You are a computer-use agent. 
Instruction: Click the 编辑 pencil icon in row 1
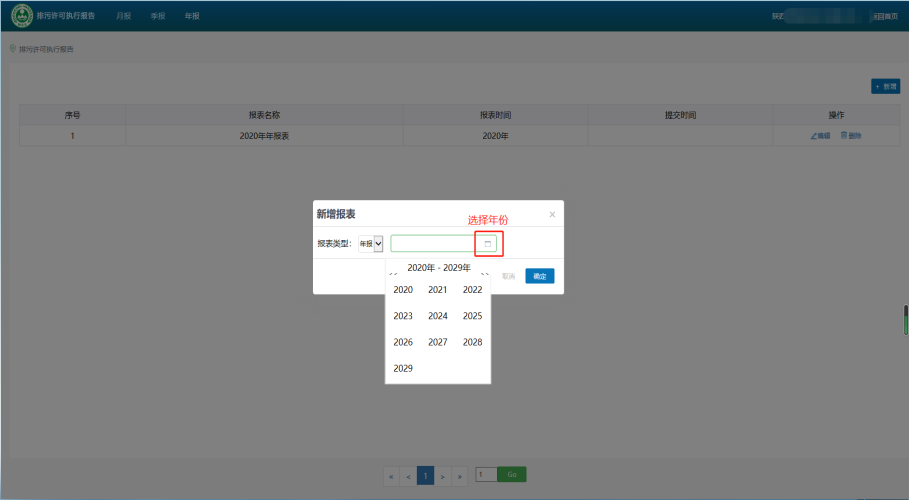[814, 135]
